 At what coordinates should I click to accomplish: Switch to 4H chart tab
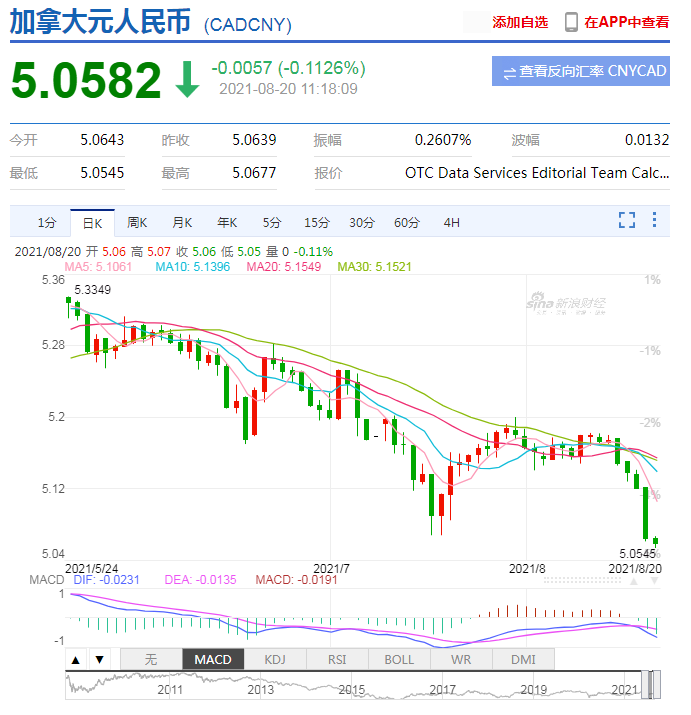(452, 223)
